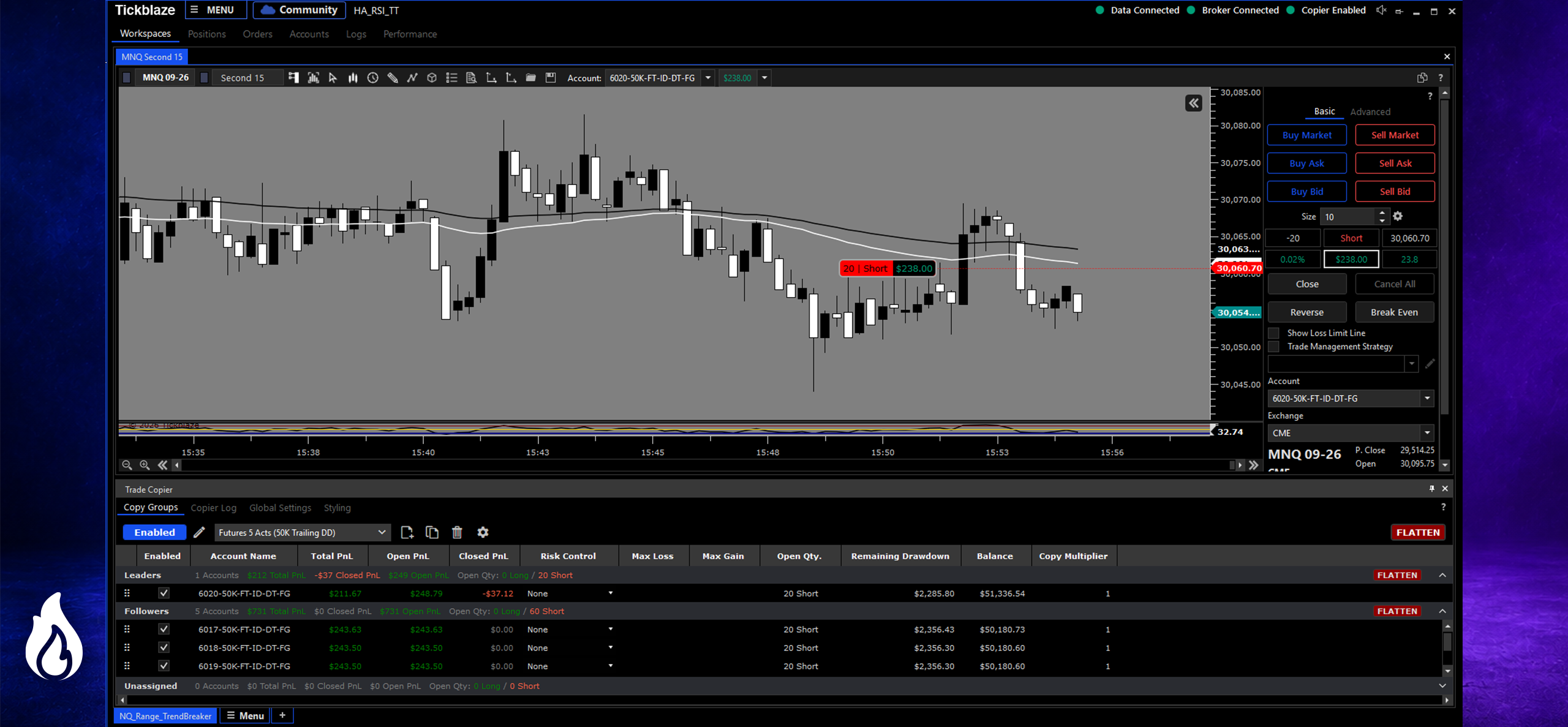Flatten all Followers accounts
Image resolution: width=1568 pixels, height=727 pixels.
[x=1397, y=611]
